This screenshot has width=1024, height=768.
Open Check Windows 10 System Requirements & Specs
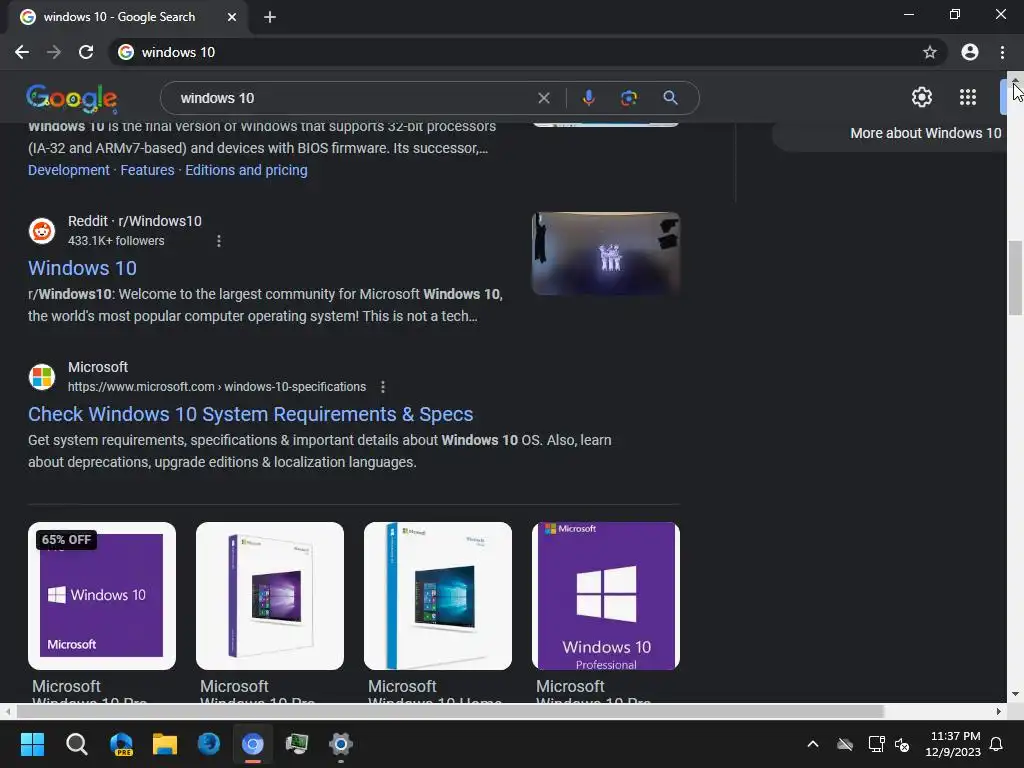point(251,414)
